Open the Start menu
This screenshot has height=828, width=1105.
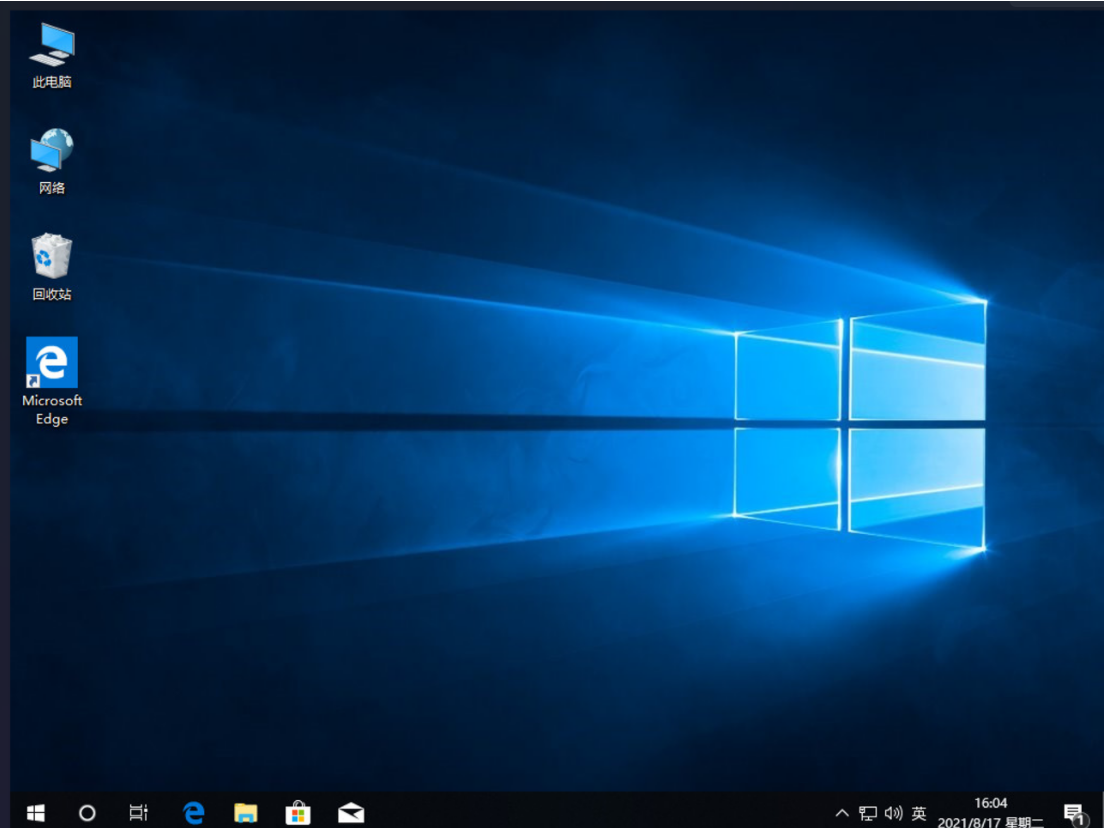[36, 812]
